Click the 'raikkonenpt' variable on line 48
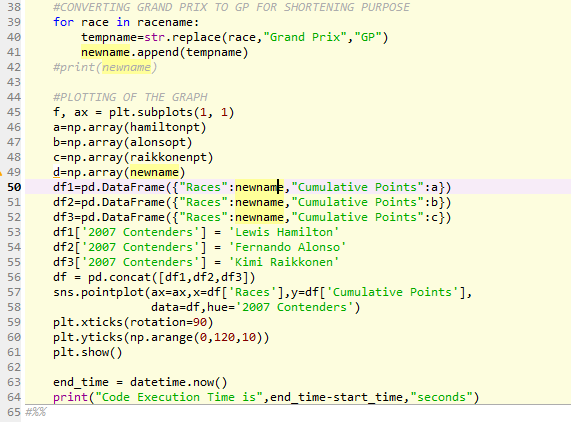 coord(168,157)
